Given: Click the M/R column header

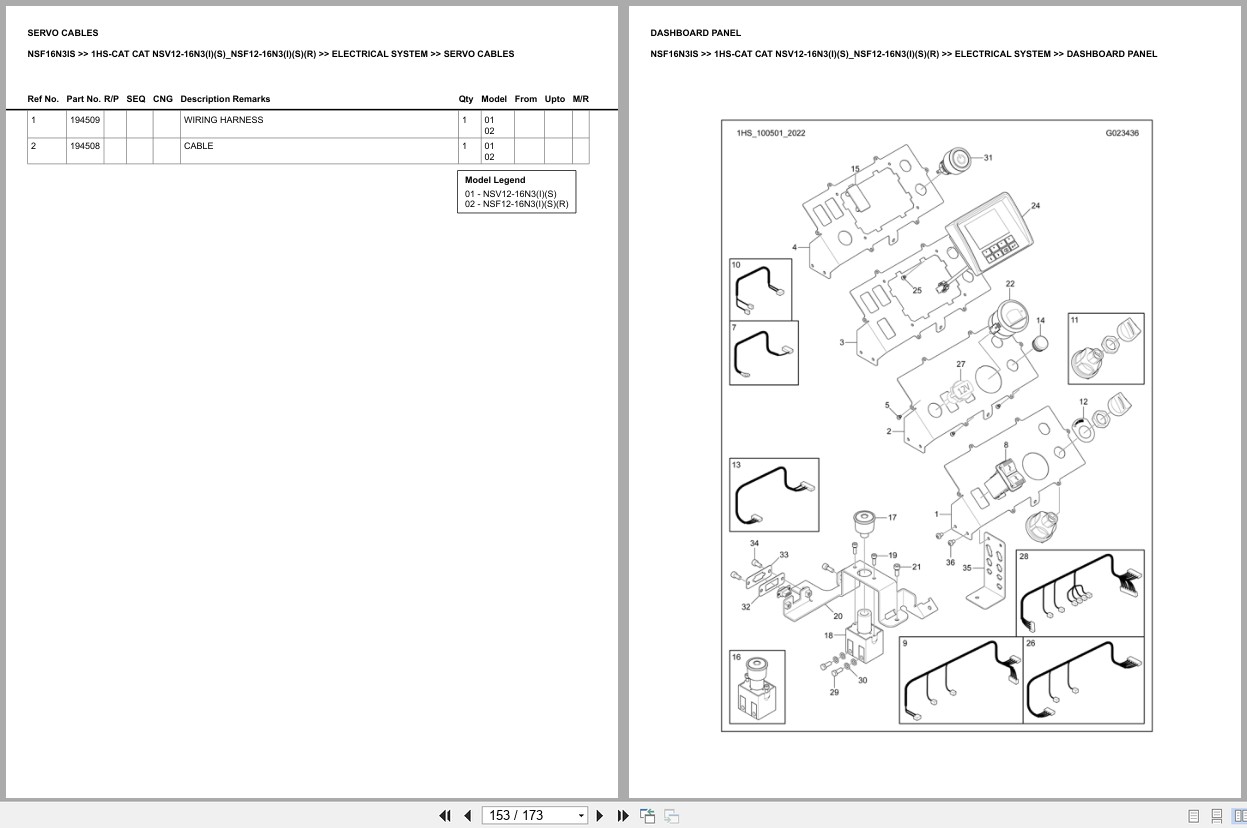Looking at the screenshot, I should click(x=581, y=99).
